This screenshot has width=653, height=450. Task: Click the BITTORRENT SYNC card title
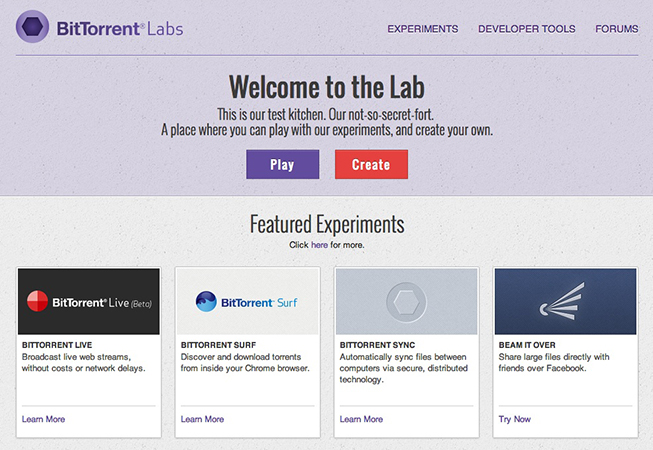pyautogui.click(x=377, y=345)
